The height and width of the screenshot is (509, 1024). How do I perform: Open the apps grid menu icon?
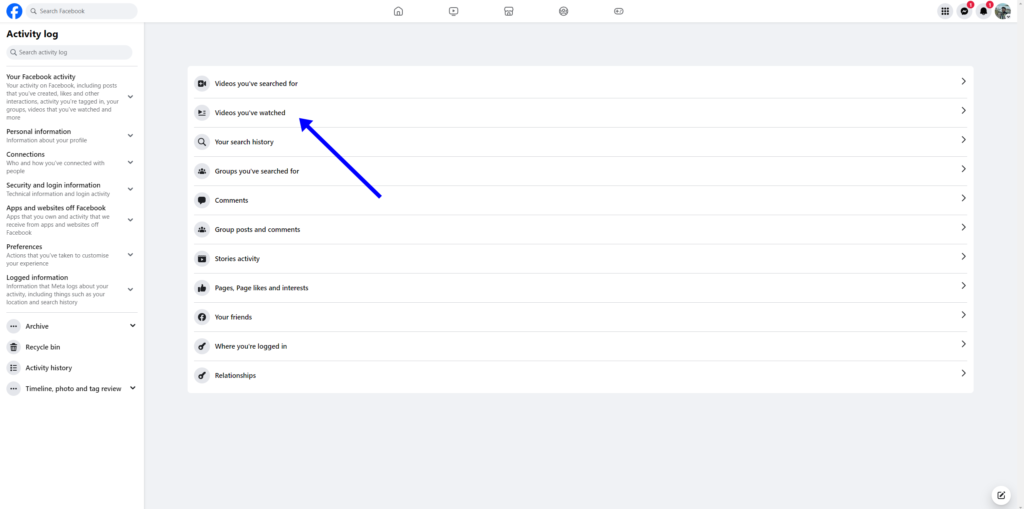pyautogui.click(x=945, y=11)
